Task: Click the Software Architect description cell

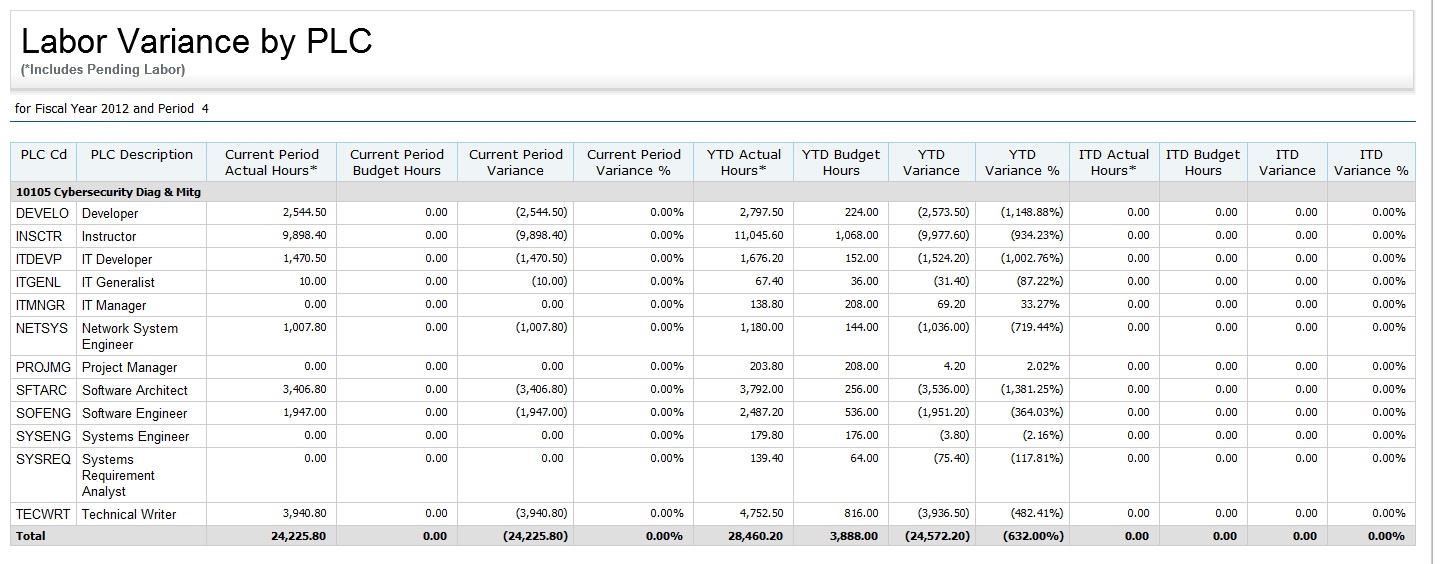Action: (x=134, y=390)
